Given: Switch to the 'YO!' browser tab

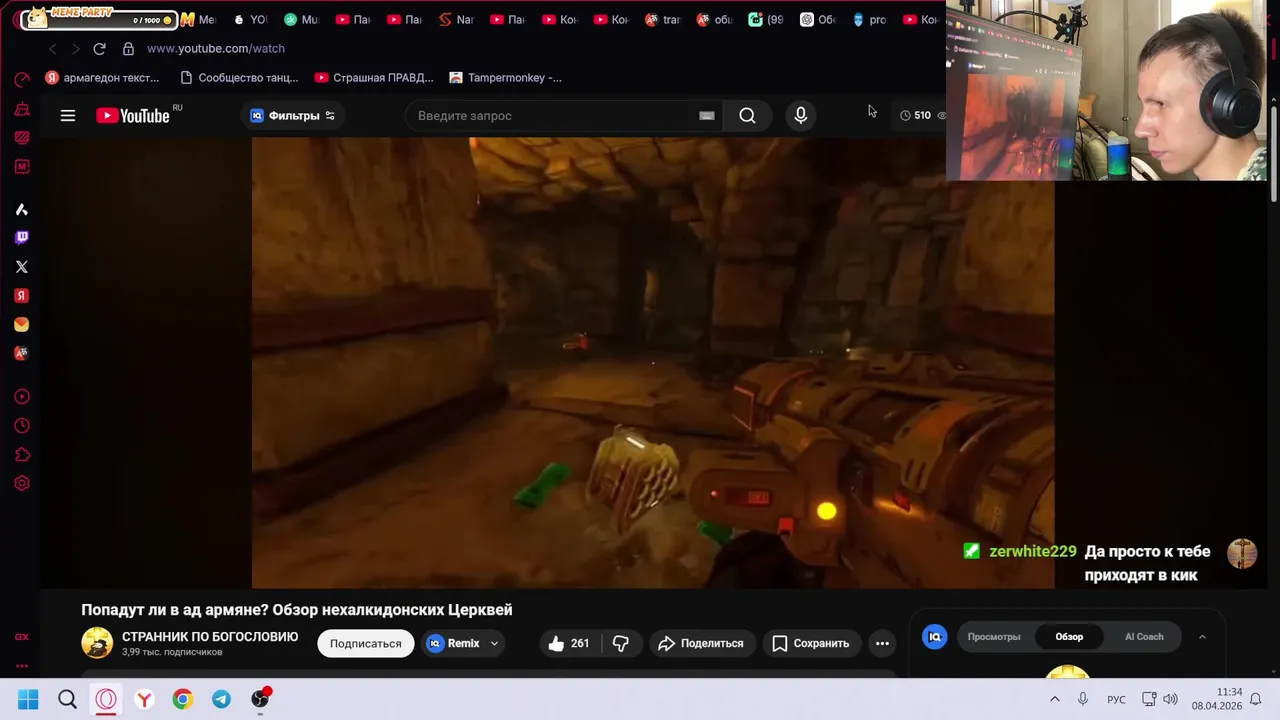Looking at the screenshot, I should click(250, 19).
